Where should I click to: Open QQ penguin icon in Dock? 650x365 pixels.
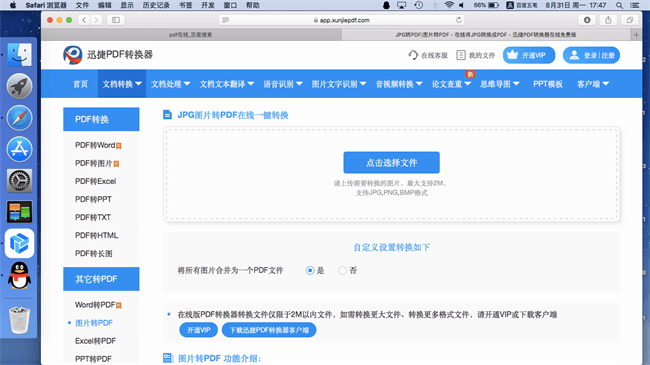pyautogui.click(x=19, y=275)
